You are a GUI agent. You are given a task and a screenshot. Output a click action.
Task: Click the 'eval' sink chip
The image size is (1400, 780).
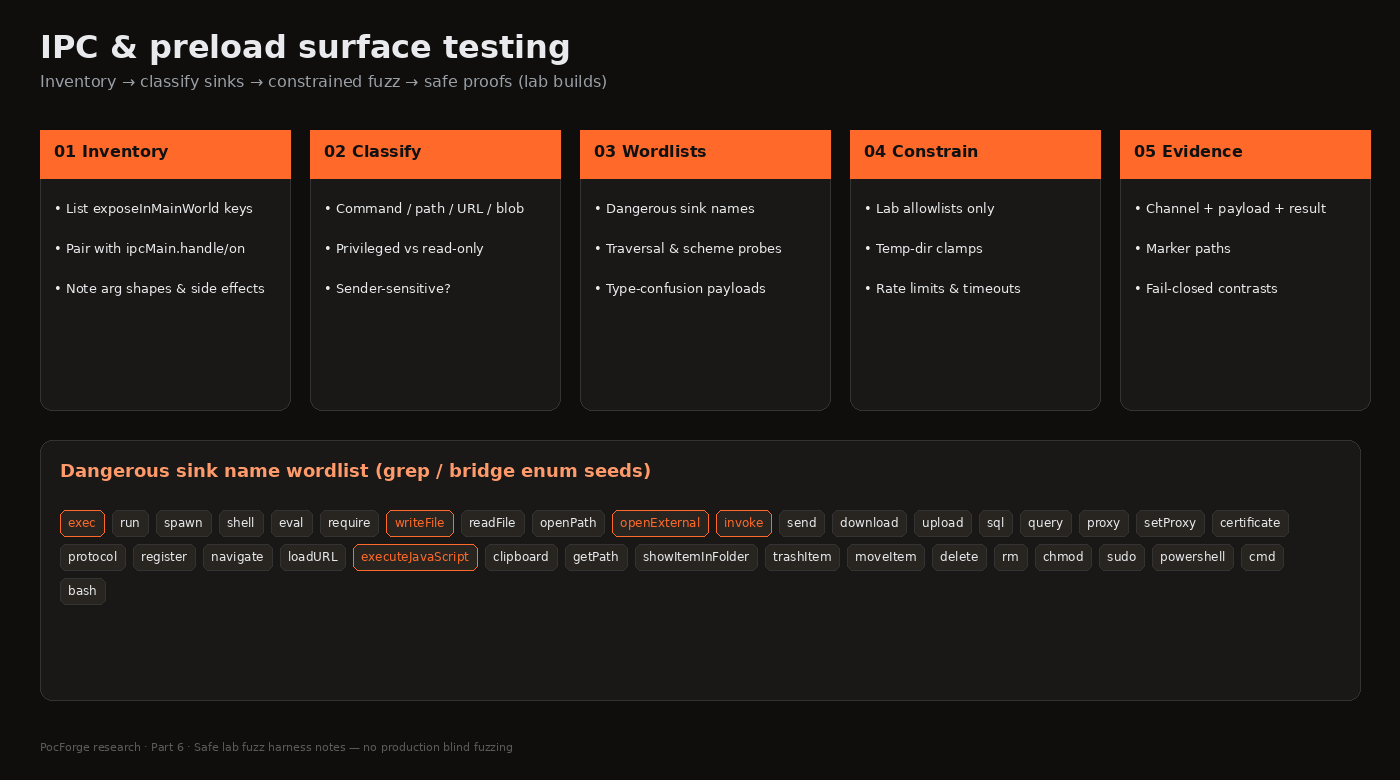(291, 523)
